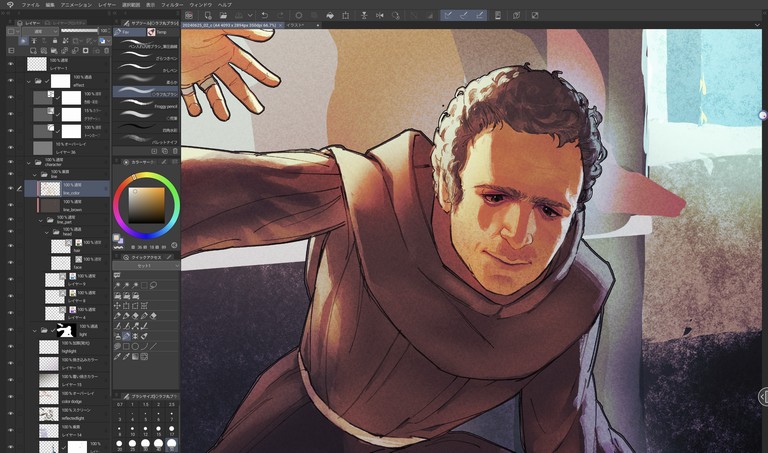Image resolution: width=768 pixels, height=453 pixels.
Task: Click the light folder mask thumbnail
Action: point(66,331)
